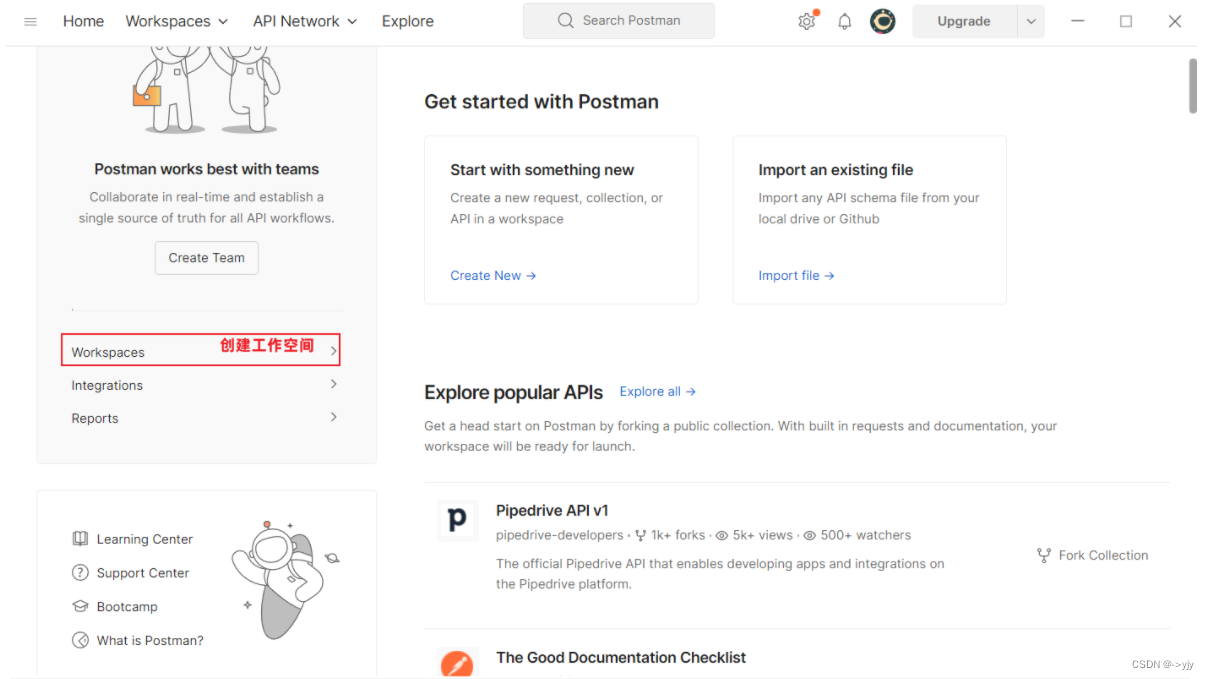This screenshot has width=1209, height=679.
Task: Click the Pipedrive API logo thumbnail
Action: (457, 521)
